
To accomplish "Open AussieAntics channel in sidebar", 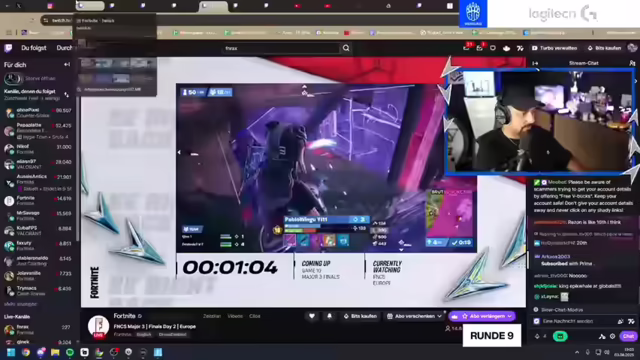I will click(38, 182).
